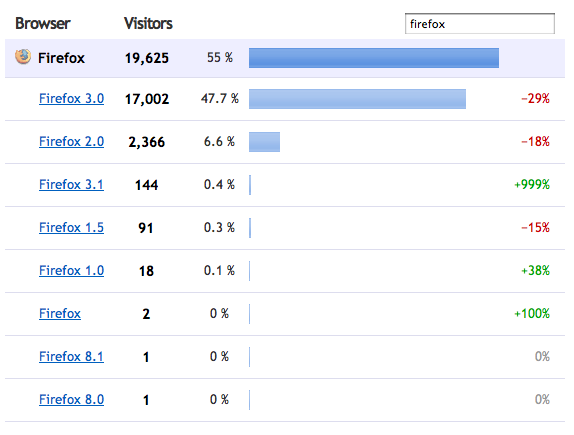This screenshot has height=435, width=574.
Task: Select the Firefox 2.0 6.6 % bar
Action: pyautogui.click(x=264, y=142)
